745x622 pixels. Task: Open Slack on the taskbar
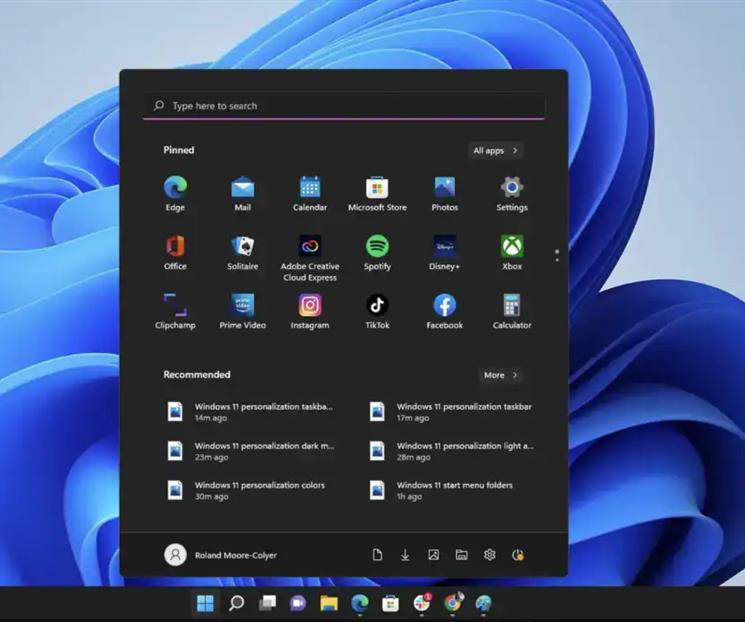pyautogui.click(x=422, y=602)
